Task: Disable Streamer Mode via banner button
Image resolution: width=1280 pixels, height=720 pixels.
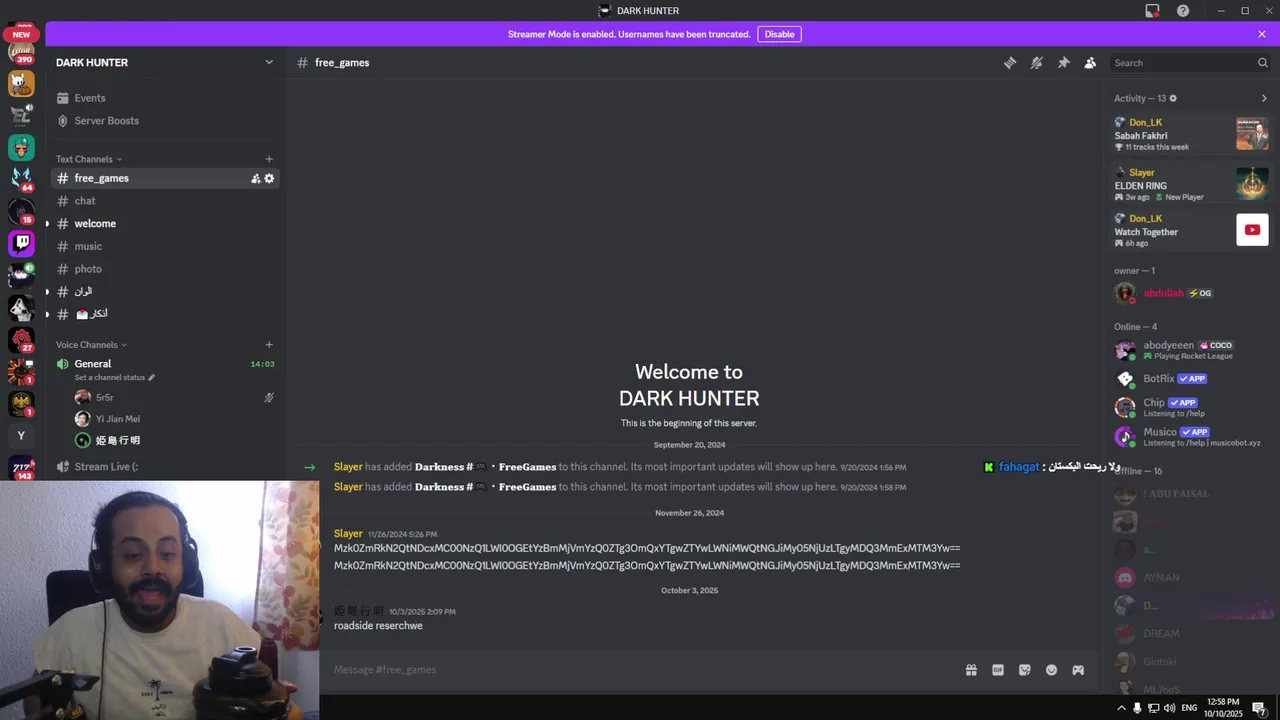Action: (779, 34)
